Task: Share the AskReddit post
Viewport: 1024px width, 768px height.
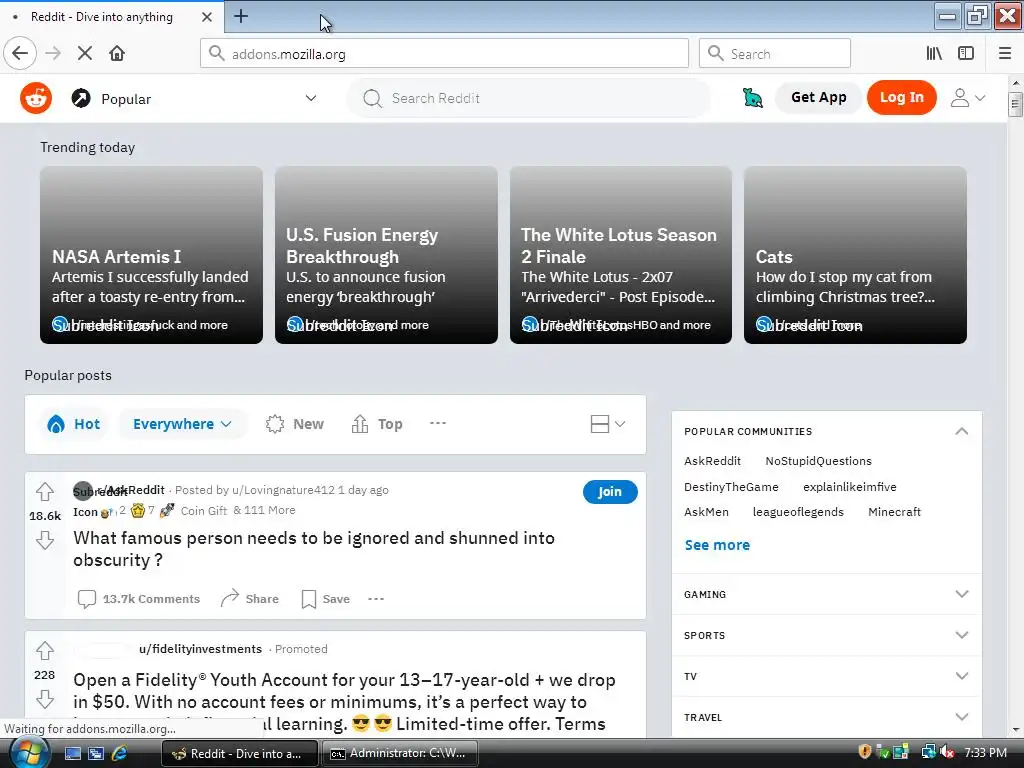Action: point(249,599)
